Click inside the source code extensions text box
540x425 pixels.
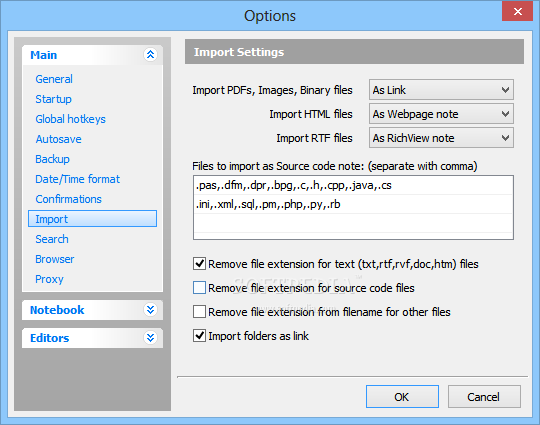[353, 207]
